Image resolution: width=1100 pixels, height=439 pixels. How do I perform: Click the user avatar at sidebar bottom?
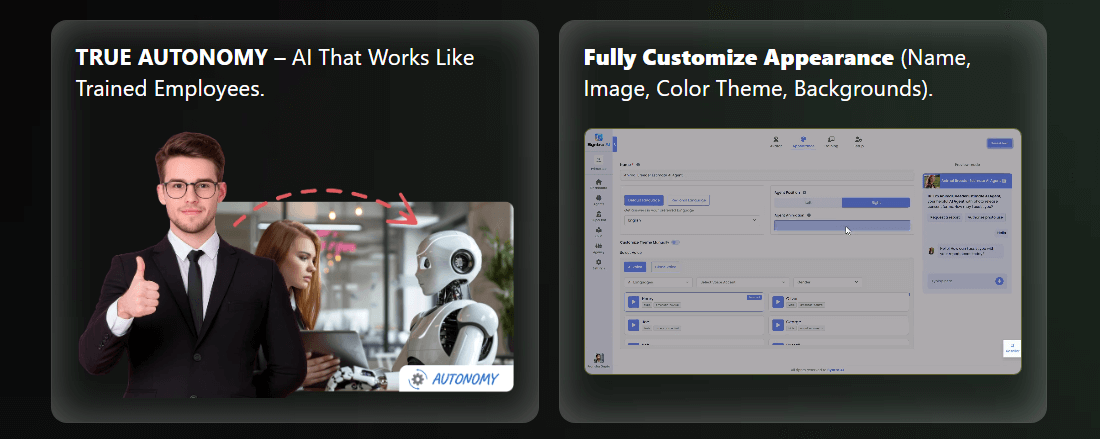(598, 359)
